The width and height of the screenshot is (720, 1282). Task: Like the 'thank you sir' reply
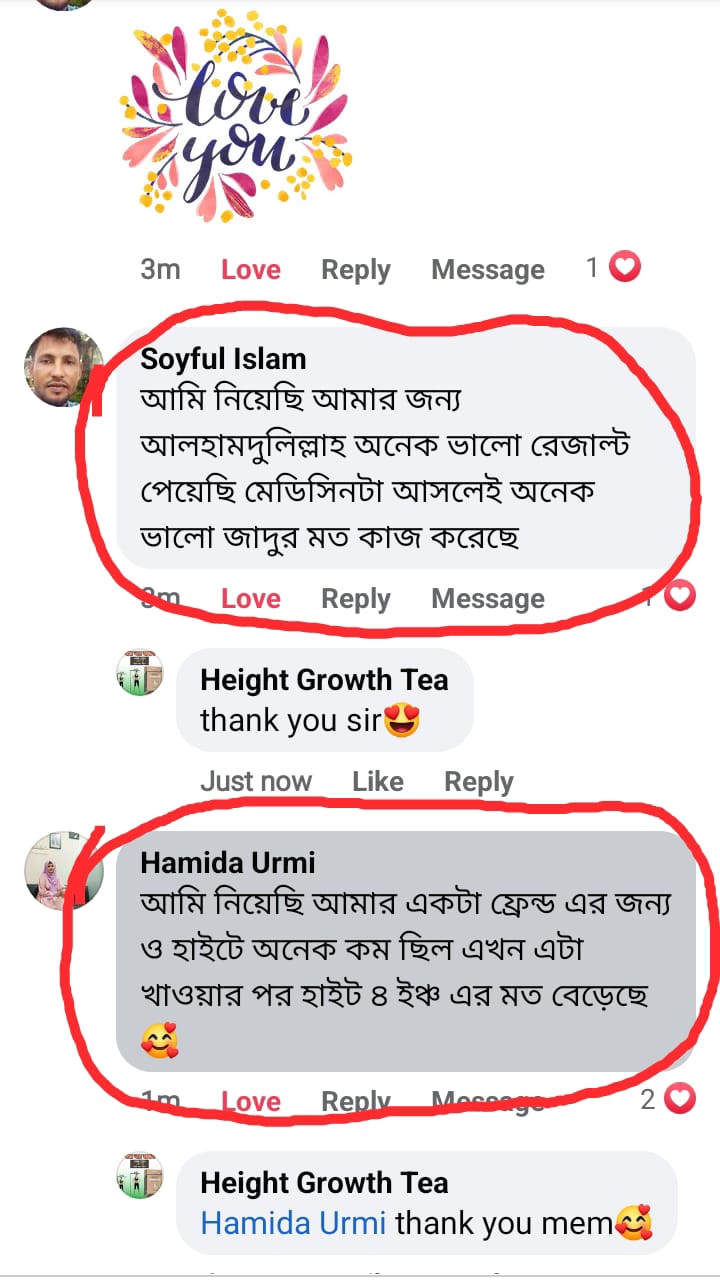point(377,782)
